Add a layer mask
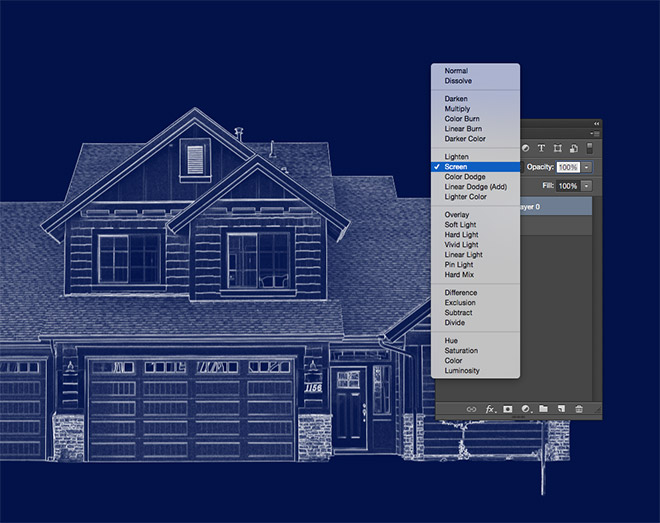The width and height of the screenshot is (660, 523). point(508,409)
